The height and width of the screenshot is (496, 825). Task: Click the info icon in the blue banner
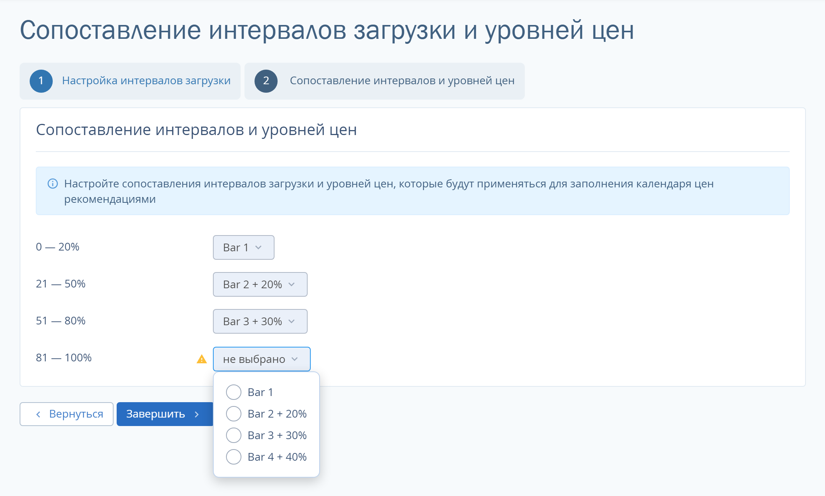[53, 184]
